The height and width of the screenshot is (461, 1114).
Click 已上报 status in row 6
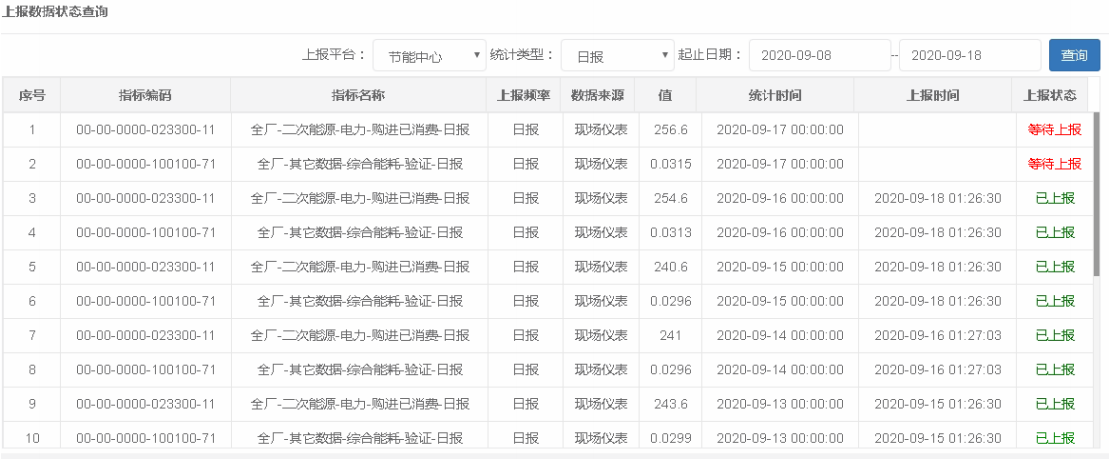point(1055,301)
